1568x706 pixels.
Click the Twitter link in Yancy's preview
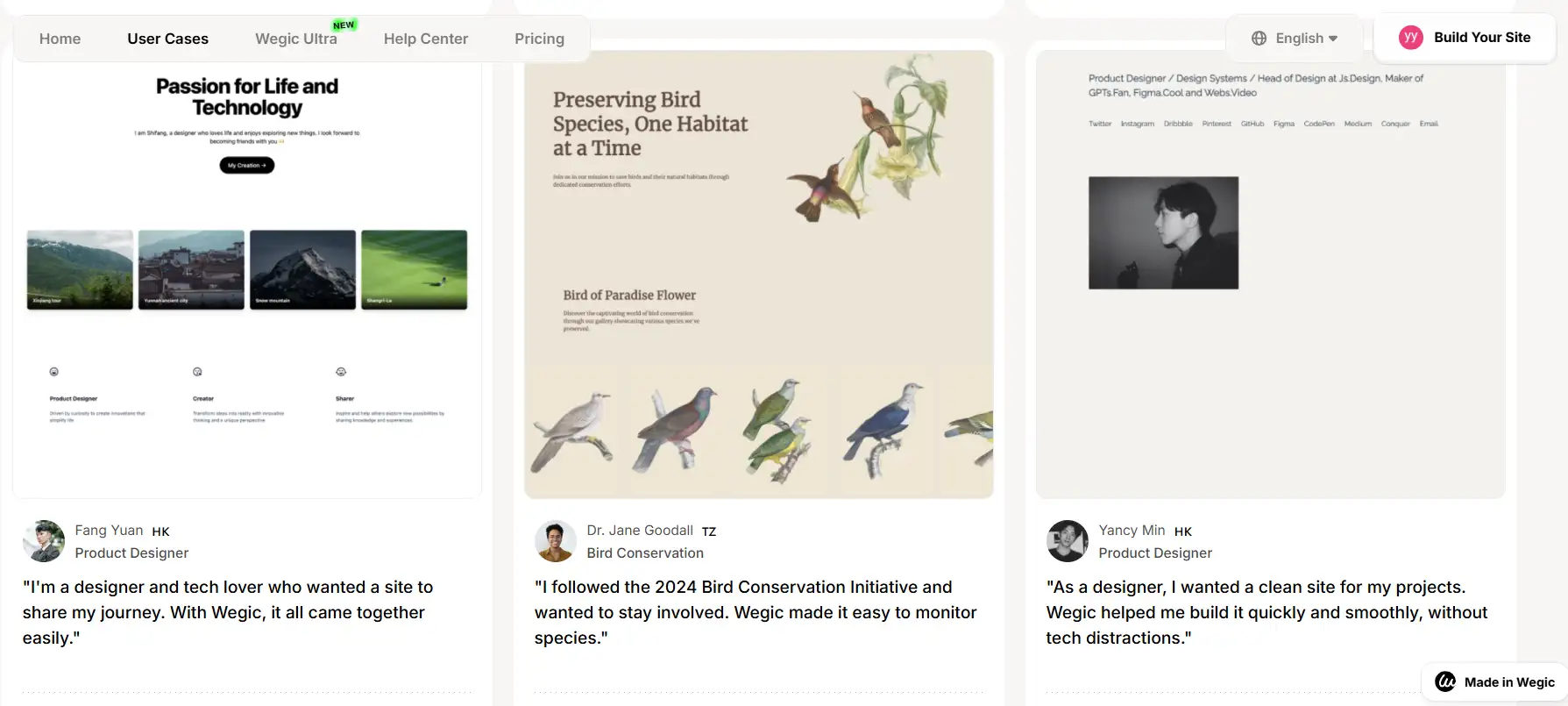[x=1100, y=124]
